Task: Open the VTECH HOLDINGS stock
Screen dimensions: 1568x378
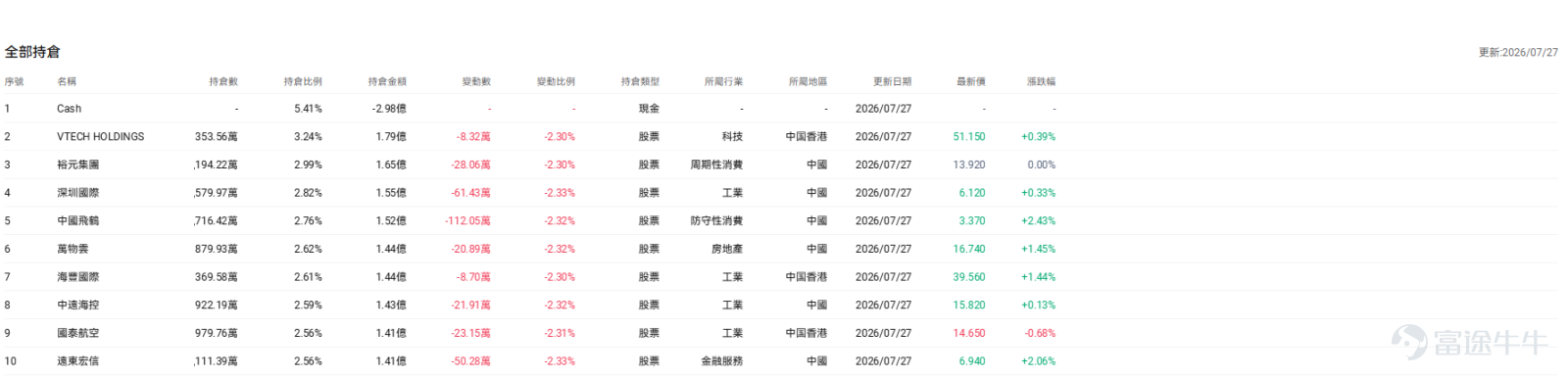Action: point(100,137)
